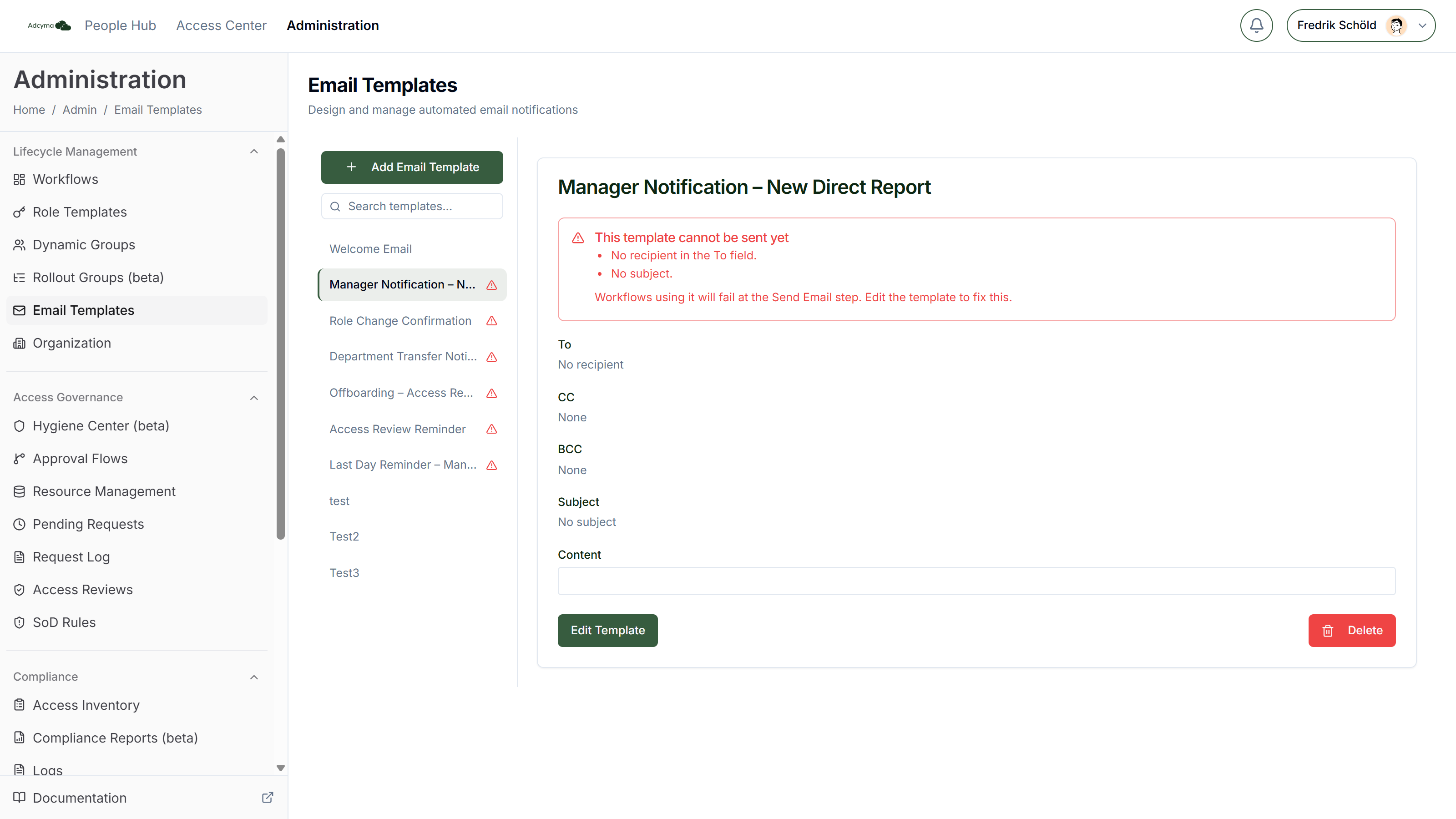Click the sidebar scroll down arrow
This screenshot has width=1456, height=819.
tap(280, 768)
